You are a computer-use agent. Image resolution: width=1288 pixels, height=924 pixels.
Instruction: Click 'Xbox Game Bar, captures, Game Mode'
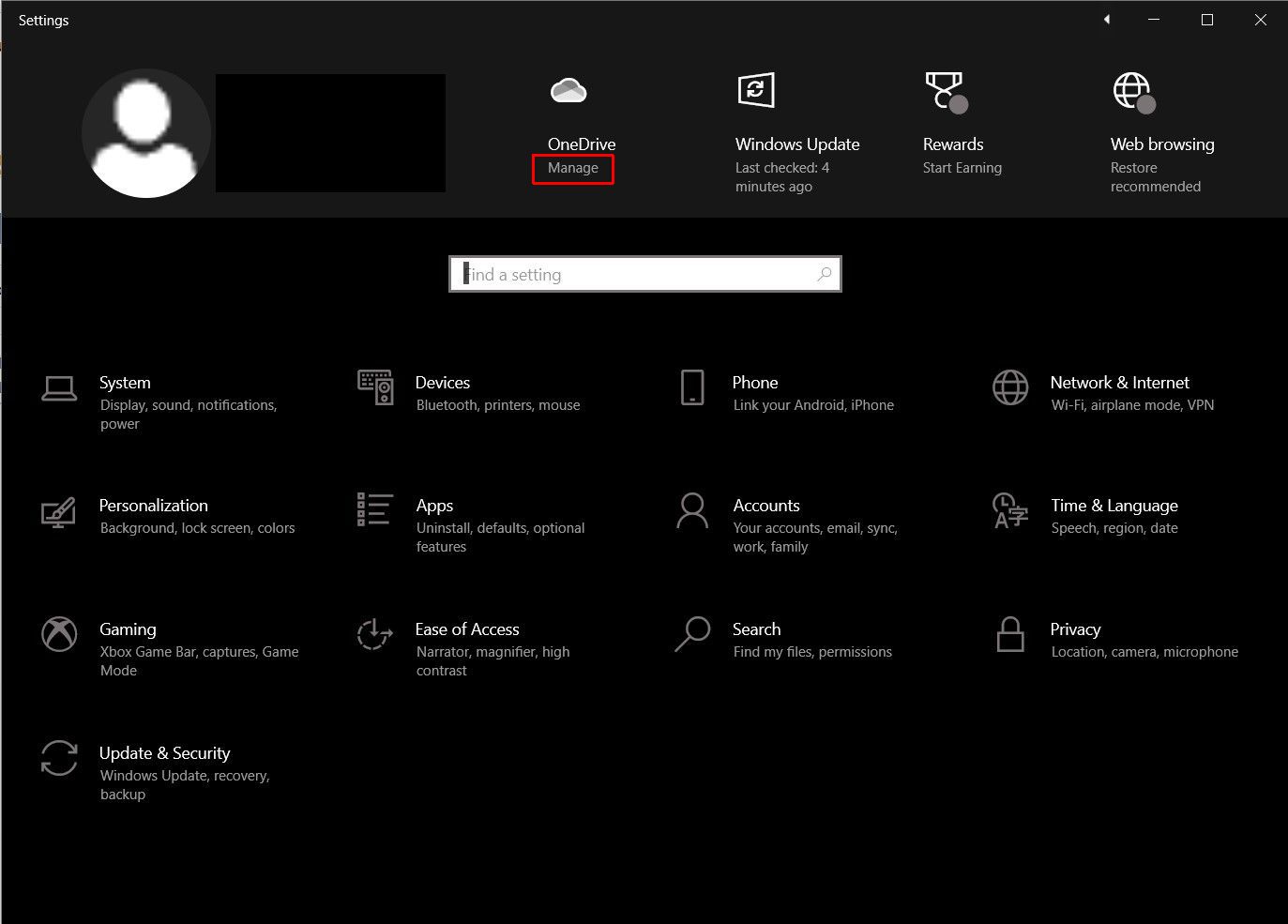pyautogui.click(x=200, y=661)
